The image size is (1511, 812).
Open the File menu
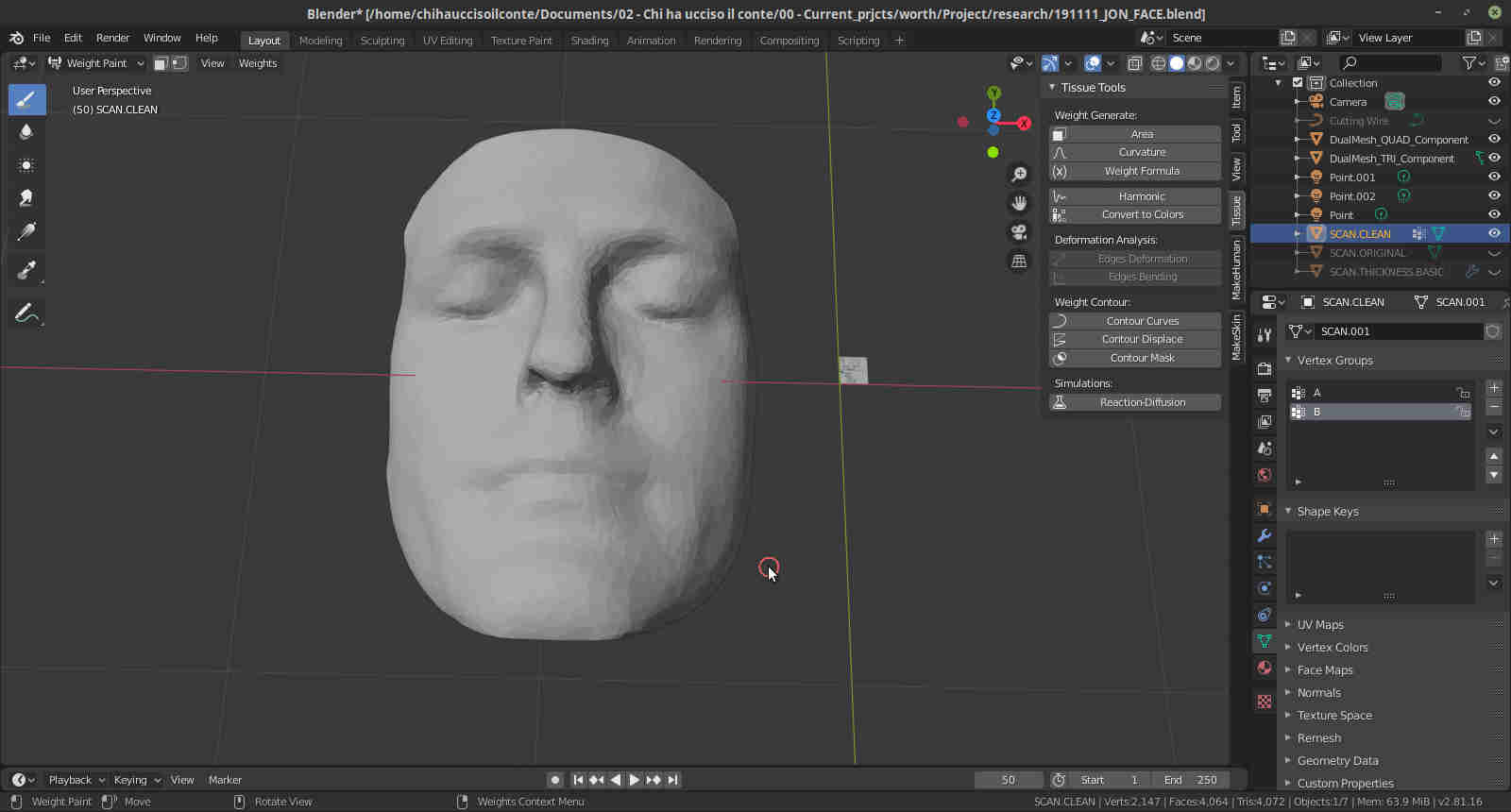click(42, 38)
